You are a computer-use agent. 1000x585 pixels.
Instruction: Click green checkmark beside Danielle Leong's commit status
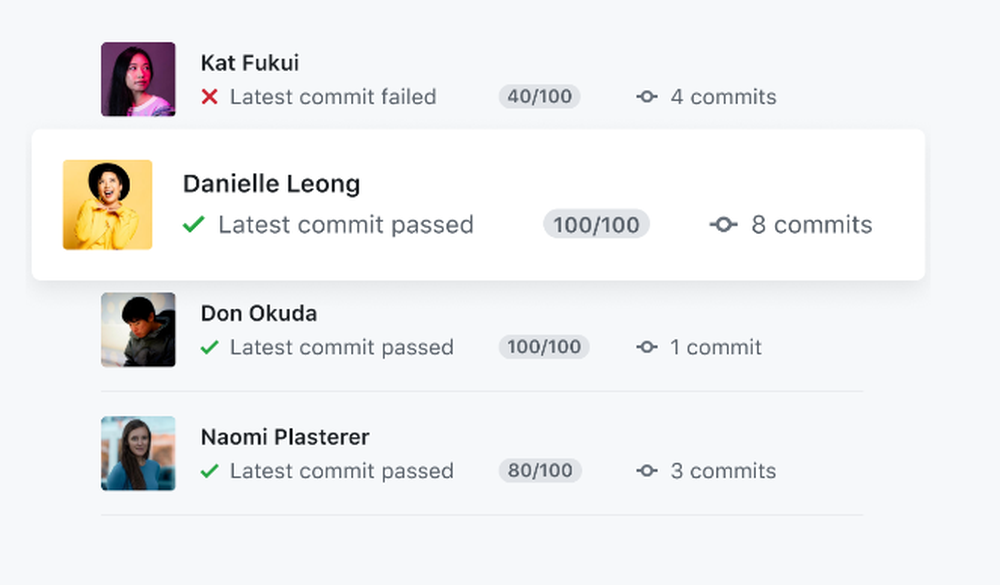point(193,225)
